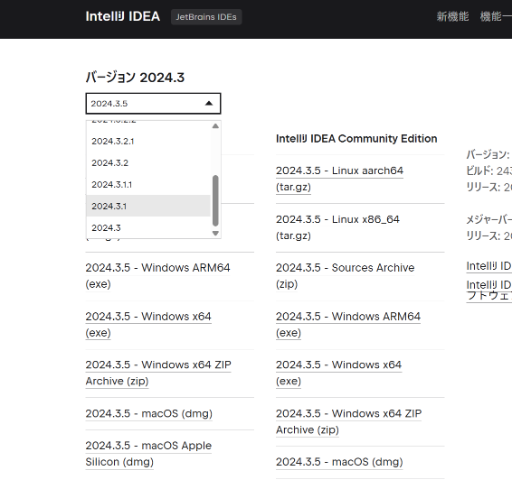
Task: Open the 新機能 navigation menu item
Action: click(x=453, y=16)
